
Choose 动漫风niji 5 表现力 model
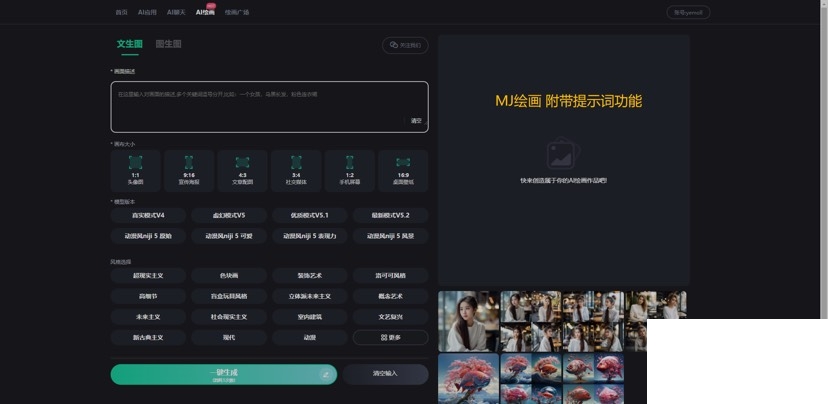tap(310, 236)
